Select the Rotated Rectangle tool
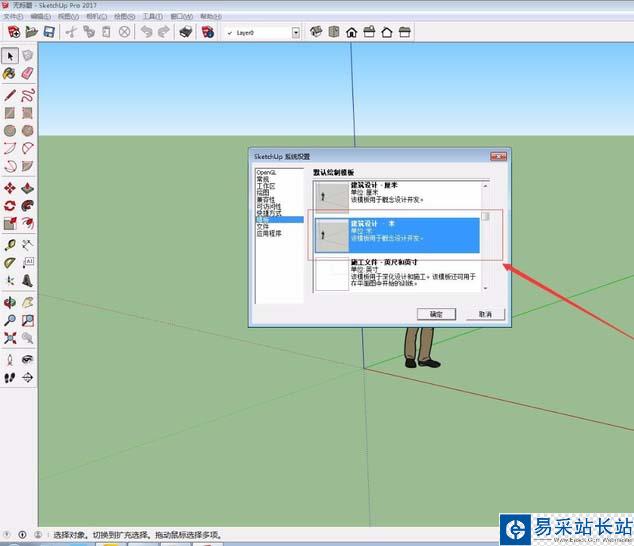 tap(27, 113)
